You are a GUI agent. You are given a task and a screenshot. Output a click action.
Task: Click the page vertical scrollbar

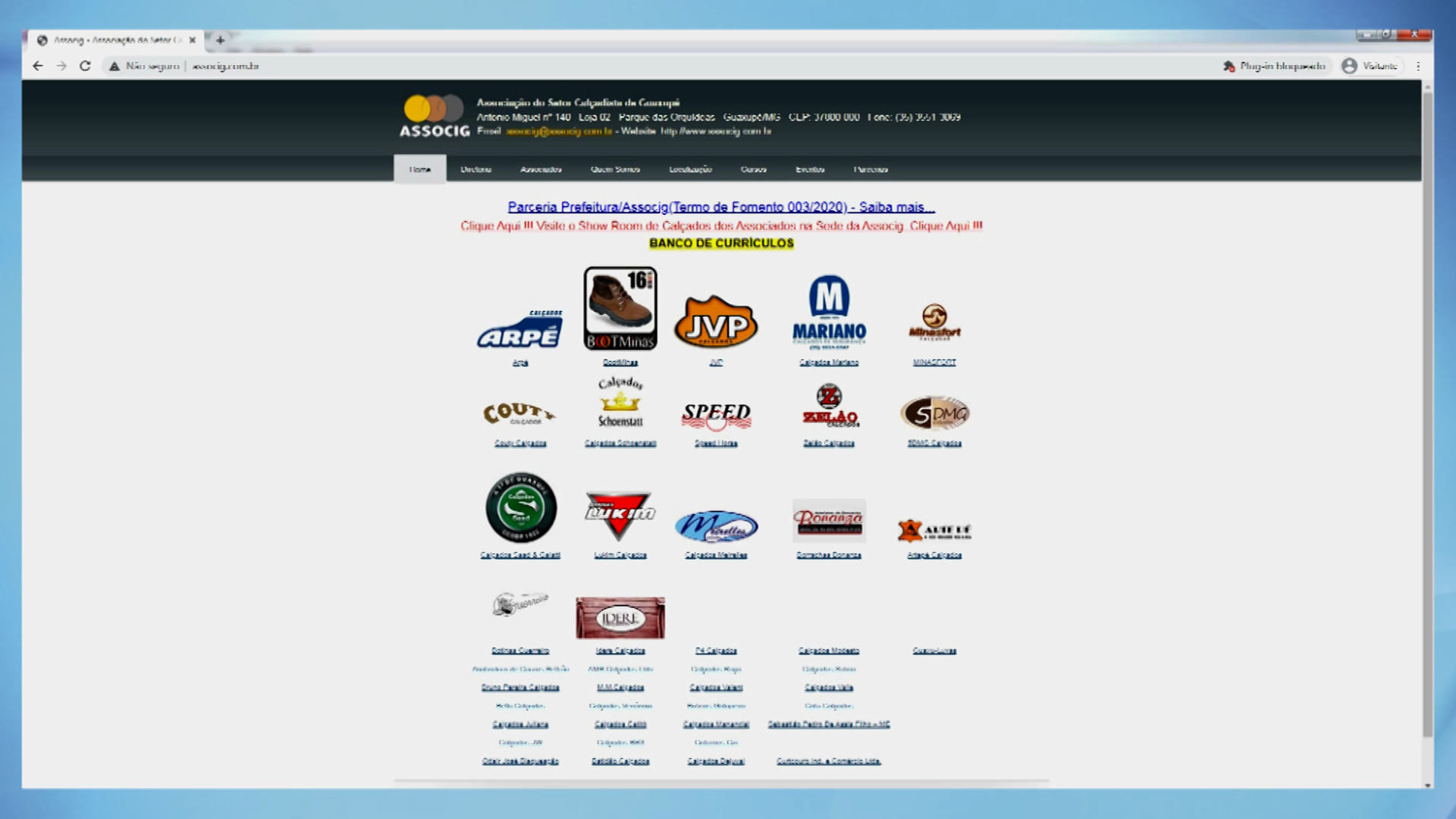(x=1428, y=413)
